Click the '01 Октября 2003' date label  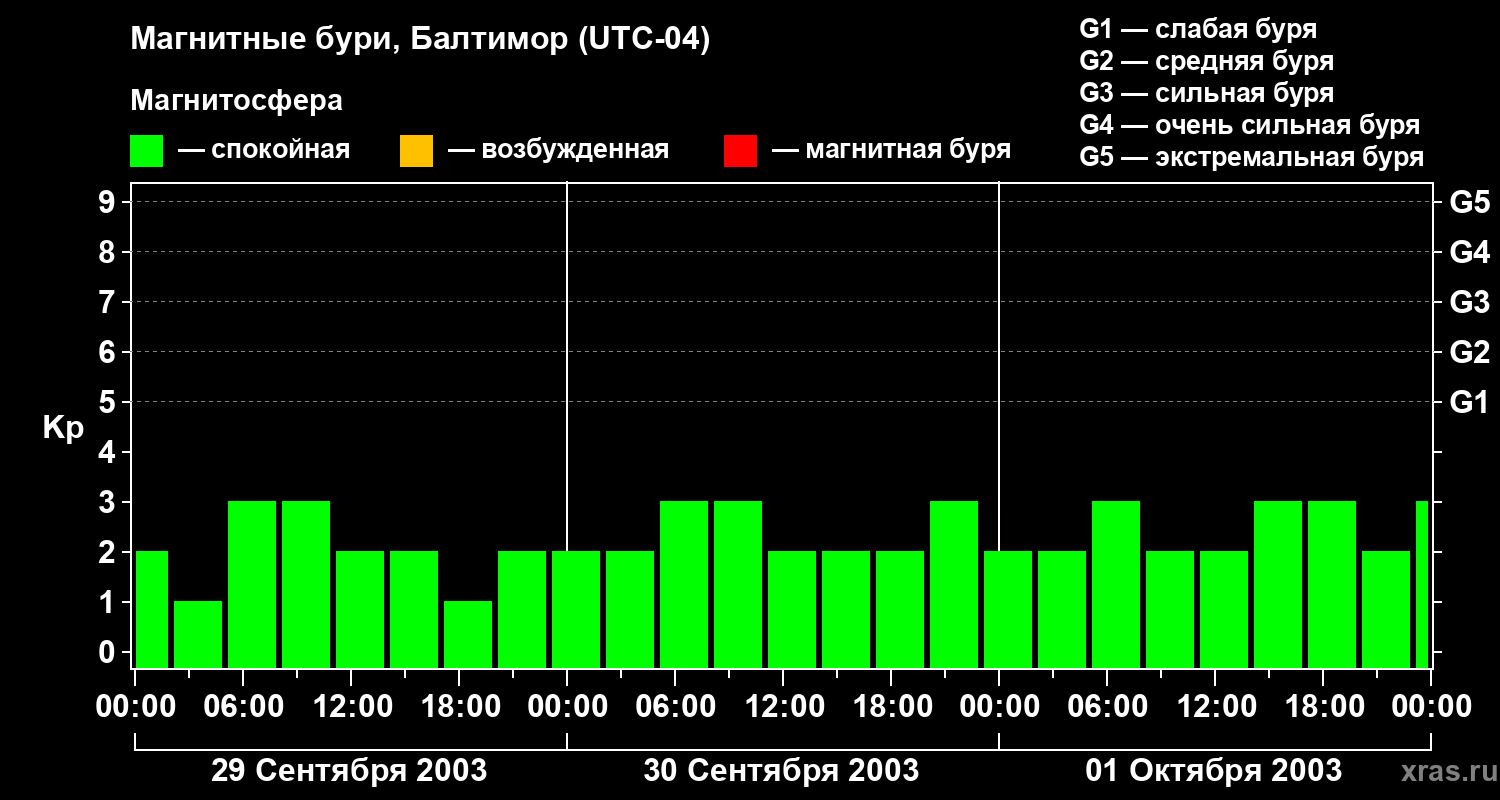pyautogui.click(x=1214, y=770)
